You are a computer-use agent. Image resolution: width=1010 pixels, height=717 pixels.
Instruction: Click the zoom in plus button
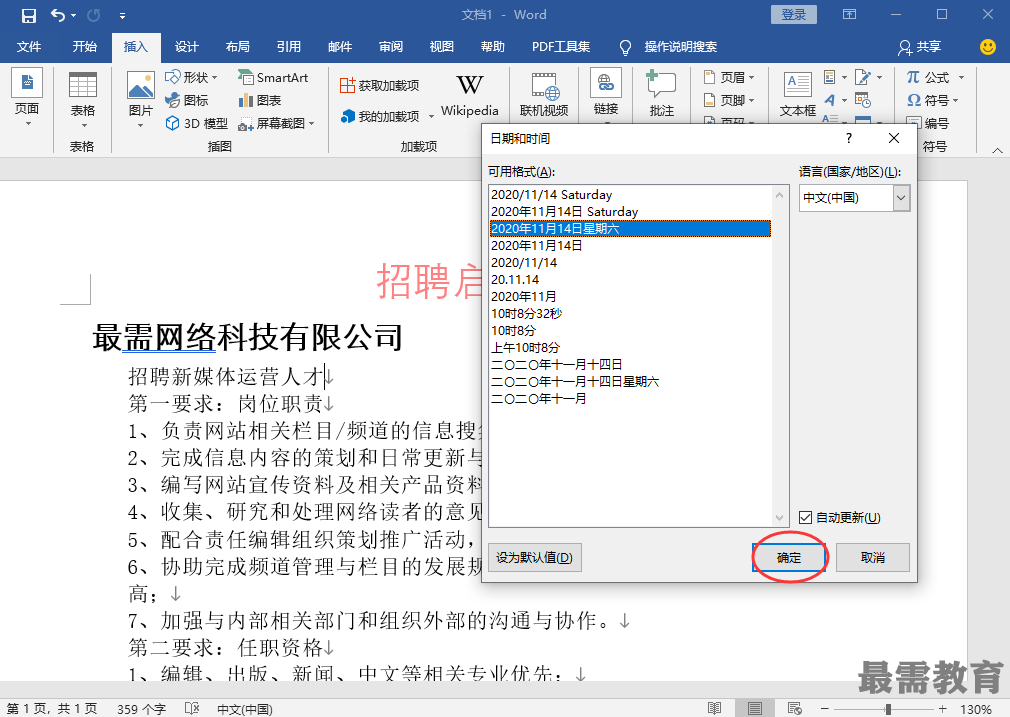[x=943, y=709]
